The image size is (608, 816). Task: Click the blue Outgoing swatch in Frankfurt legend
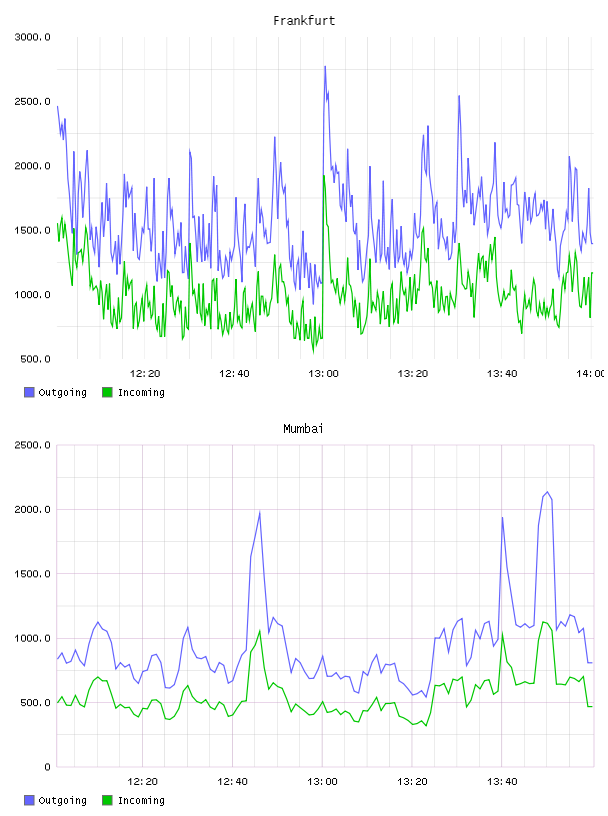(29, 392)
